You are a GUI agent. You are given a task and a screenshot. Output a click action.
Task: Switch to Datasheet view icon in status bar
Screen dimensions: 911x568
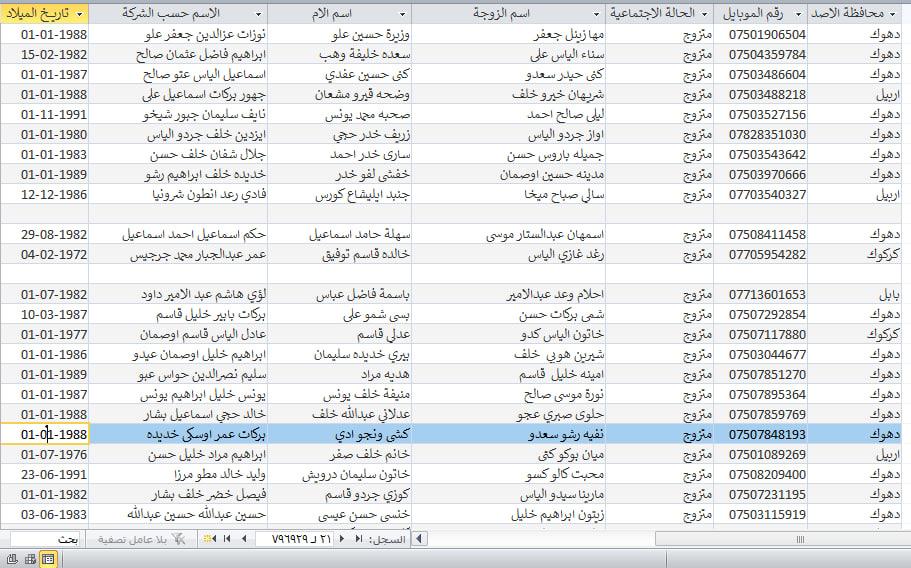[47, 559]
